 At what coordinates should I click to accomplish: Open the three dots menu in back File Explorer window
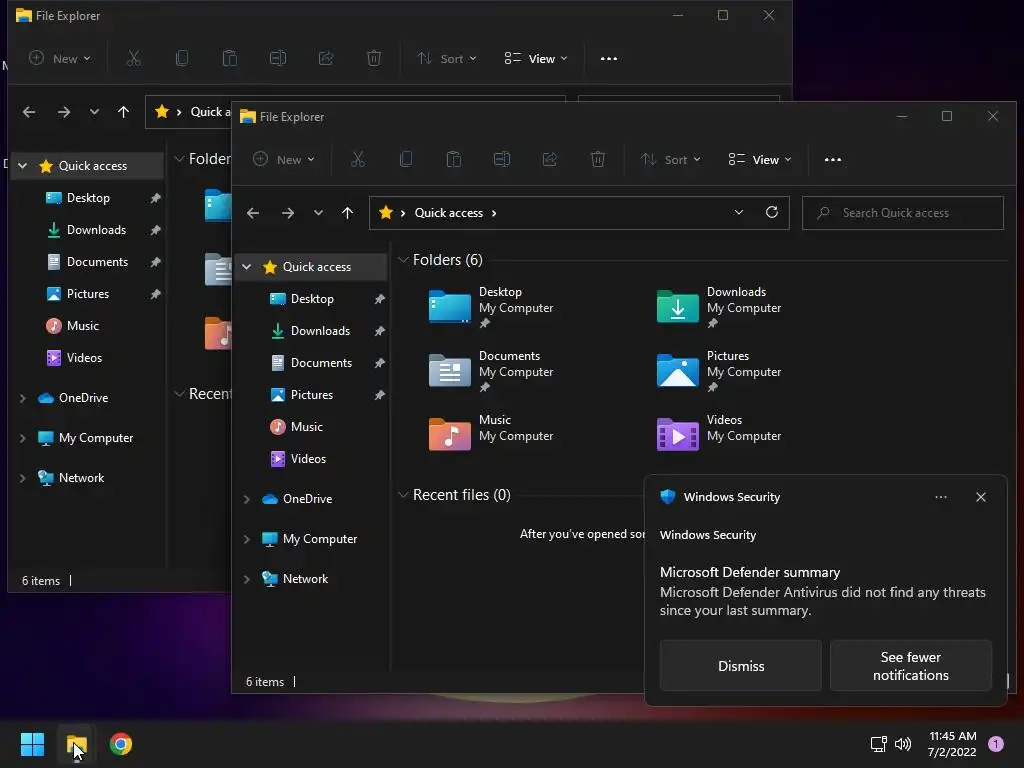tap(609, 59)
